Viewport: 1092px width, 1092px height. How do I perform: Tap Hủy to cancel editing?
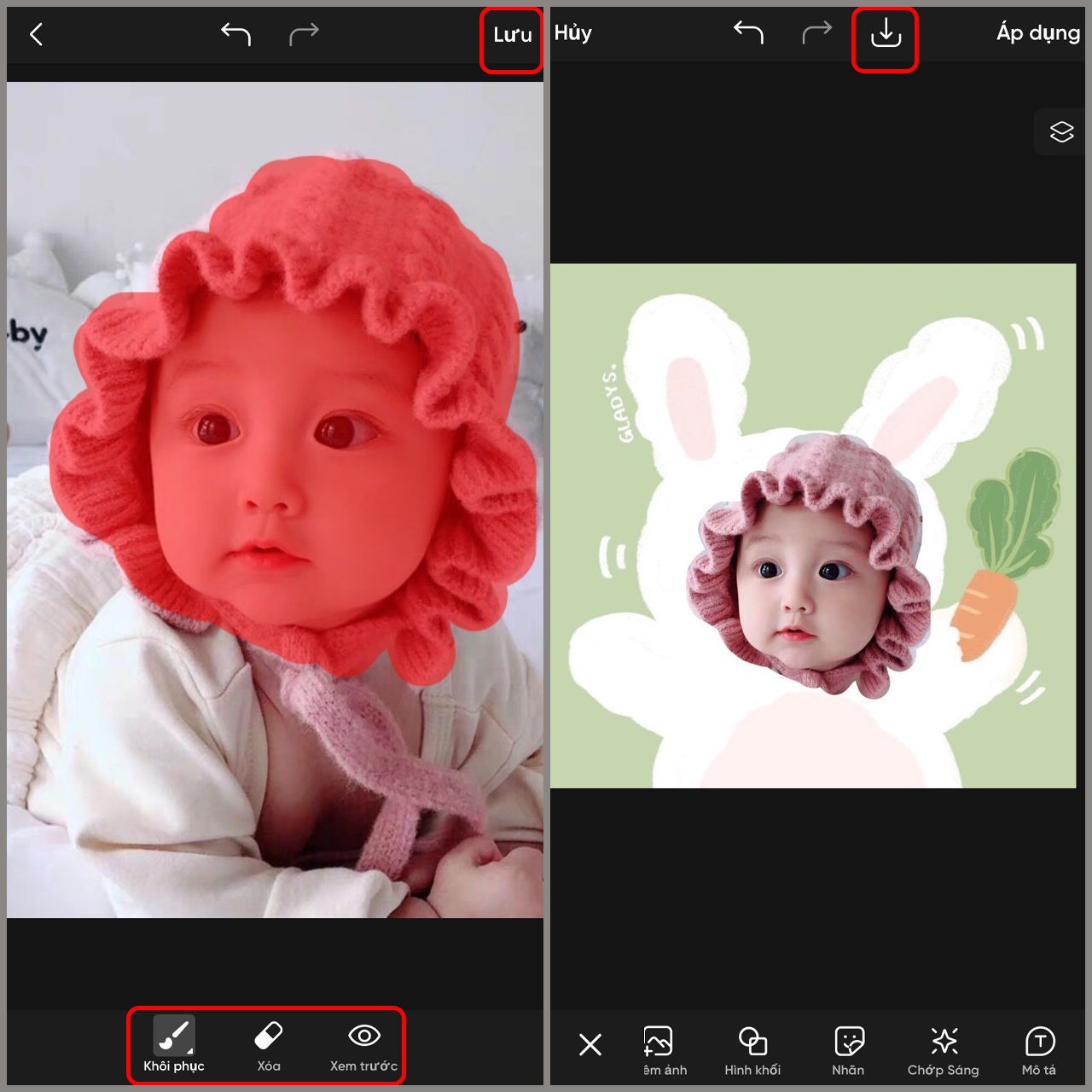pyautogui.click(x=572, y=32)
